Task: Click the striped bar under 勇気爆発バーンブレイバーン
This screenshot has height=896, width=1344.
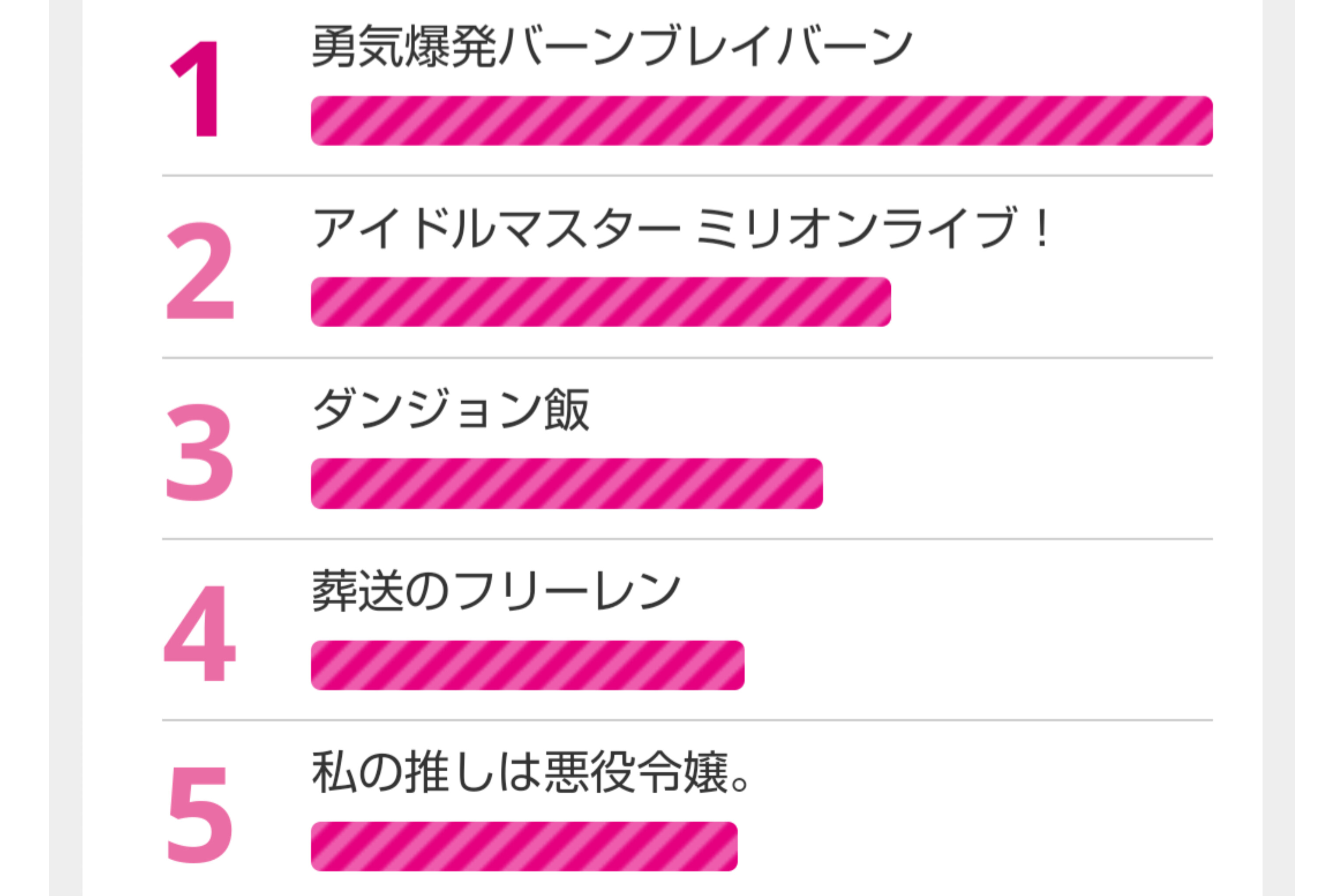Action: [x=762, y=121]
